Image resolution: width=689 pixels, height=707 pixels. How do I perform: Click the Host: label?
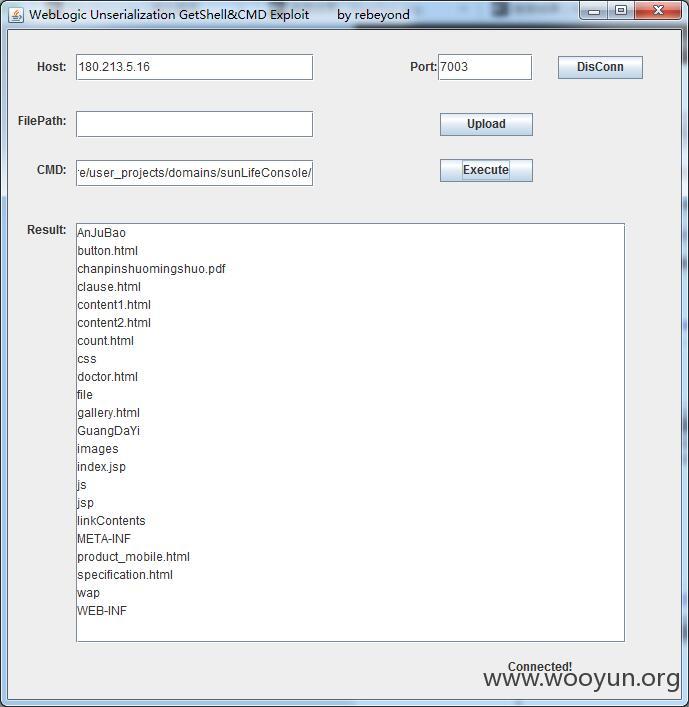(x=51, y=67)
